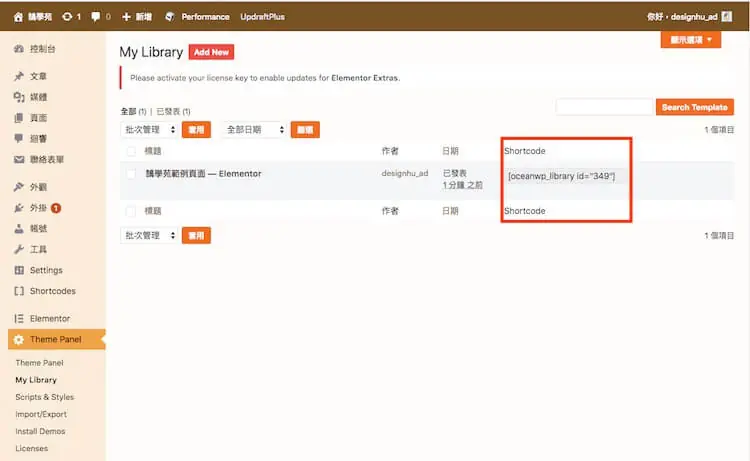Click the bottom bulk actions apply button
750x461 pixels.
196,235
